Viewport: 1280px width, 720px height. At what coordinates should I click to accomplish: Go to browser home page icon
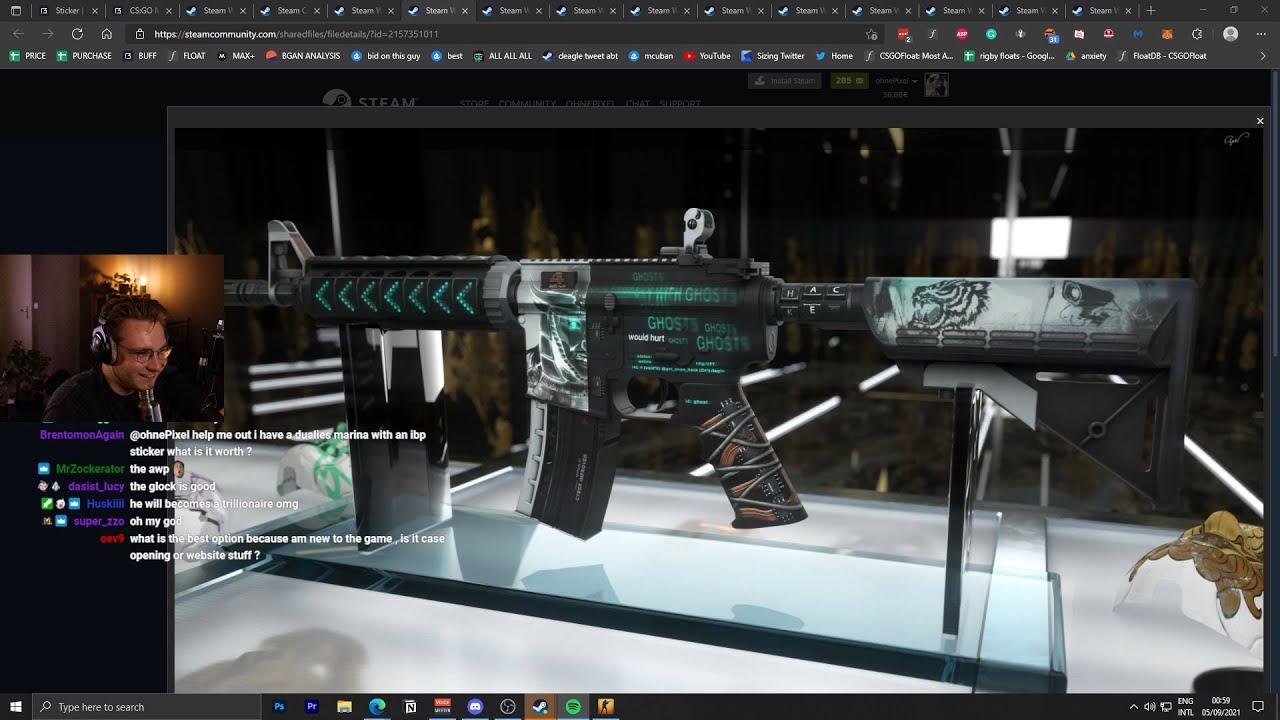[x=106, y=33]
